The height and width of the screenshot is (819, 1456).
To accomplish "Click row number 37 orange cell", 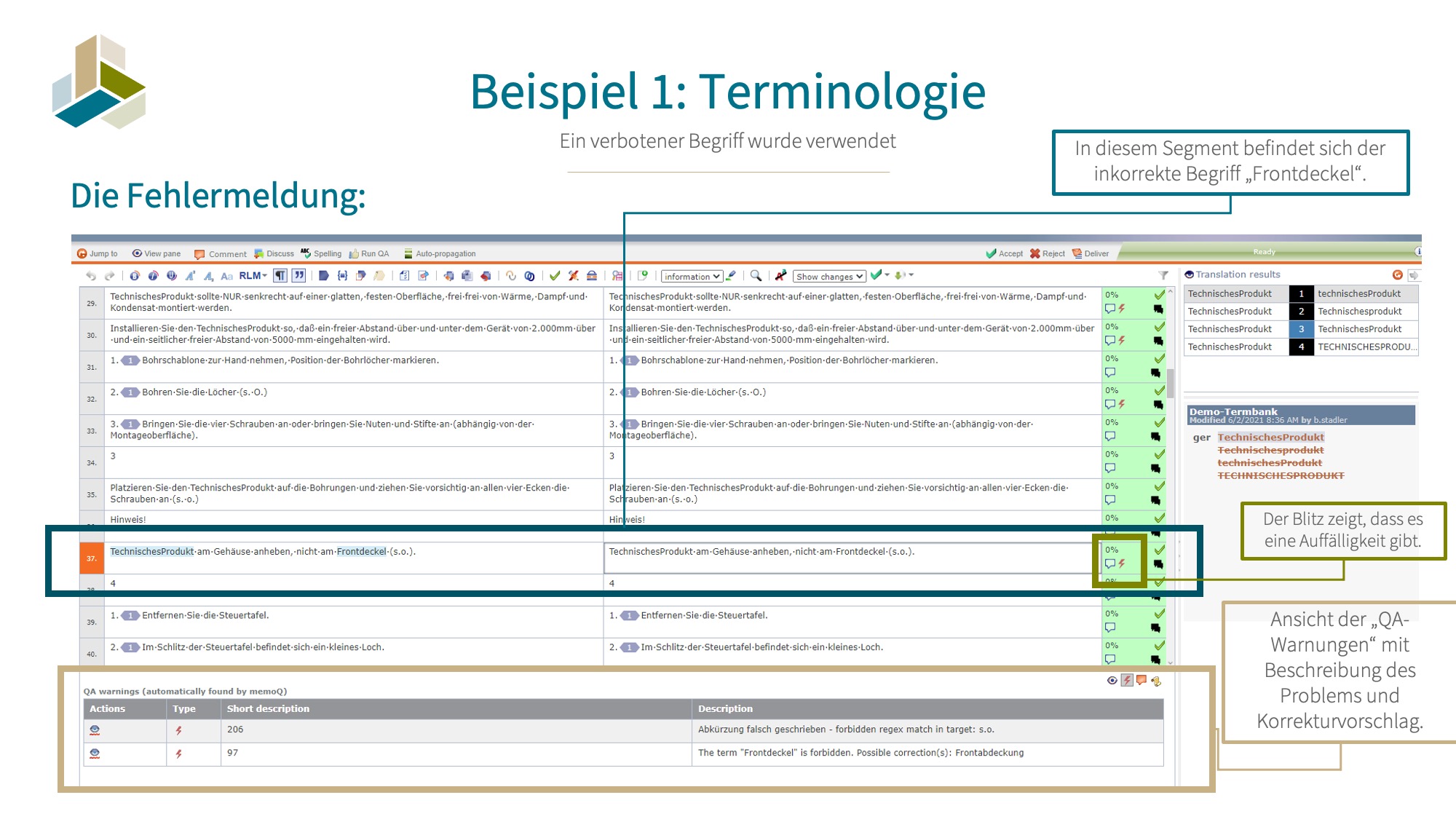I will click(x=92, y=558).
